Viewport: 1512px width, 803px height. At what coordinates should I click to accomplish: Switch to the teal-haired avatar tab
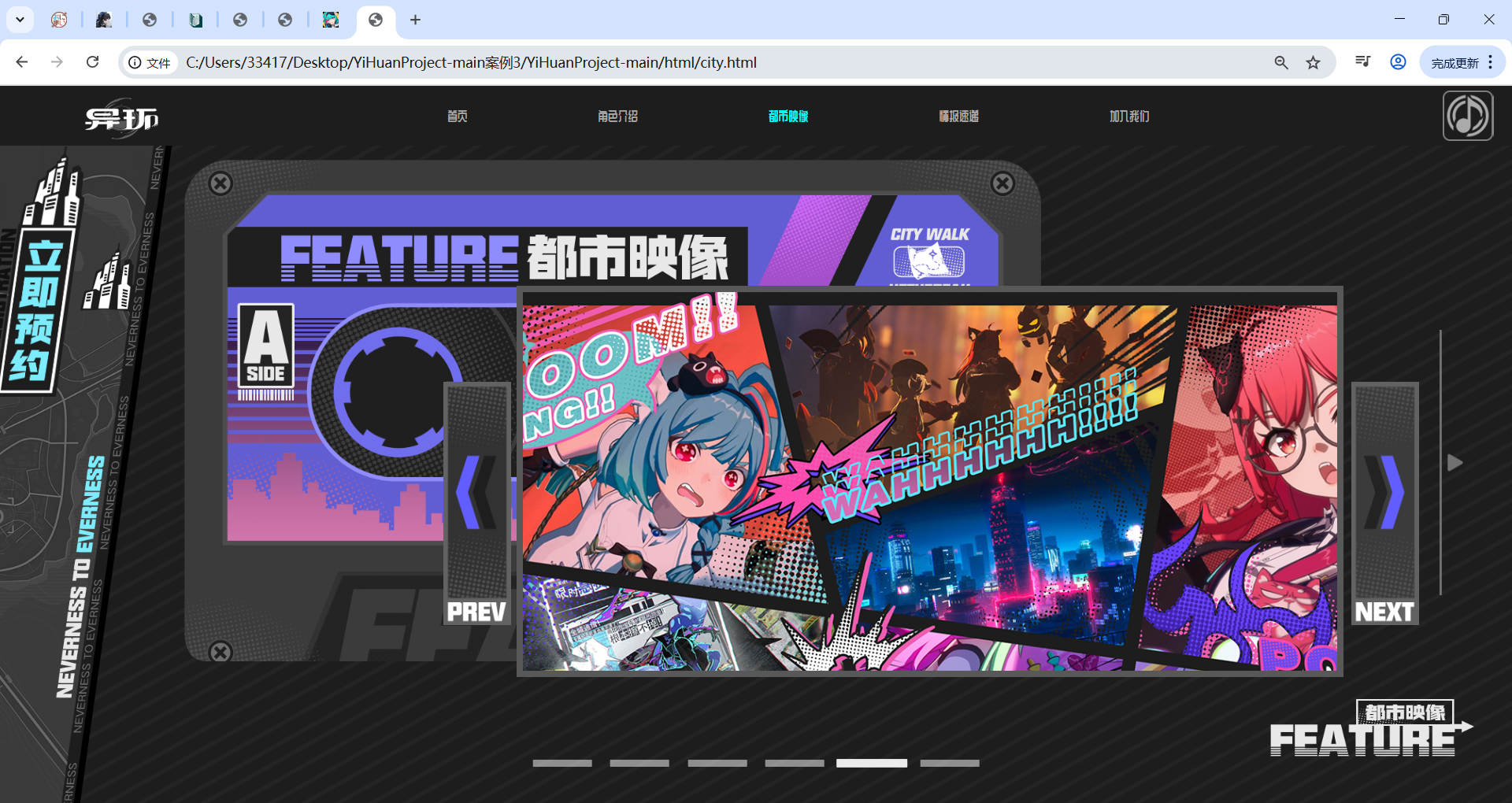pos(331,20)
